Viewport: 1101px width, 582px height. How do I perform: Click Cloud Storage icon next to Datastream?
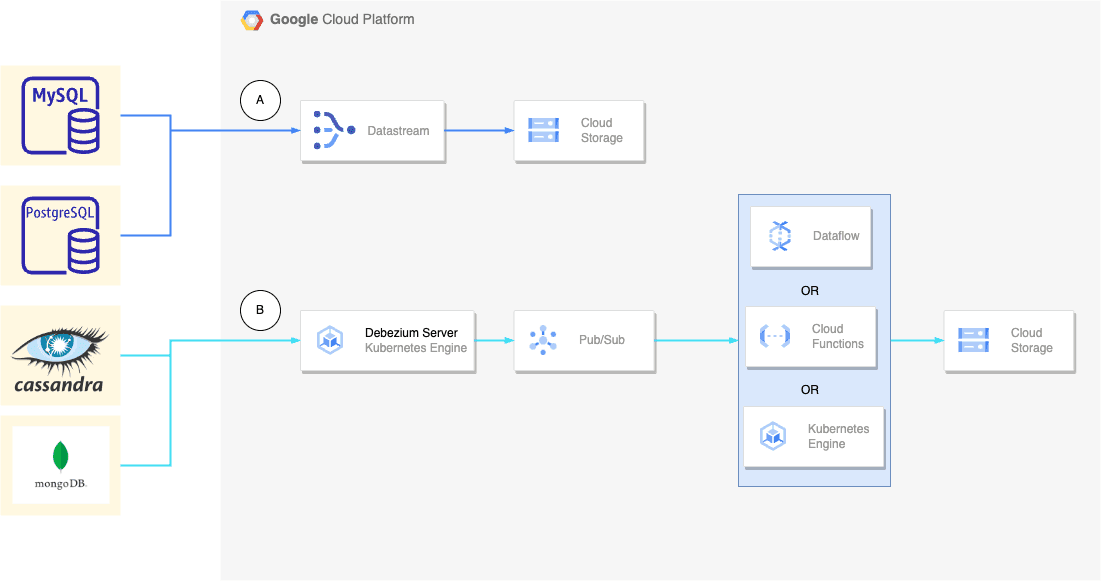543,130
